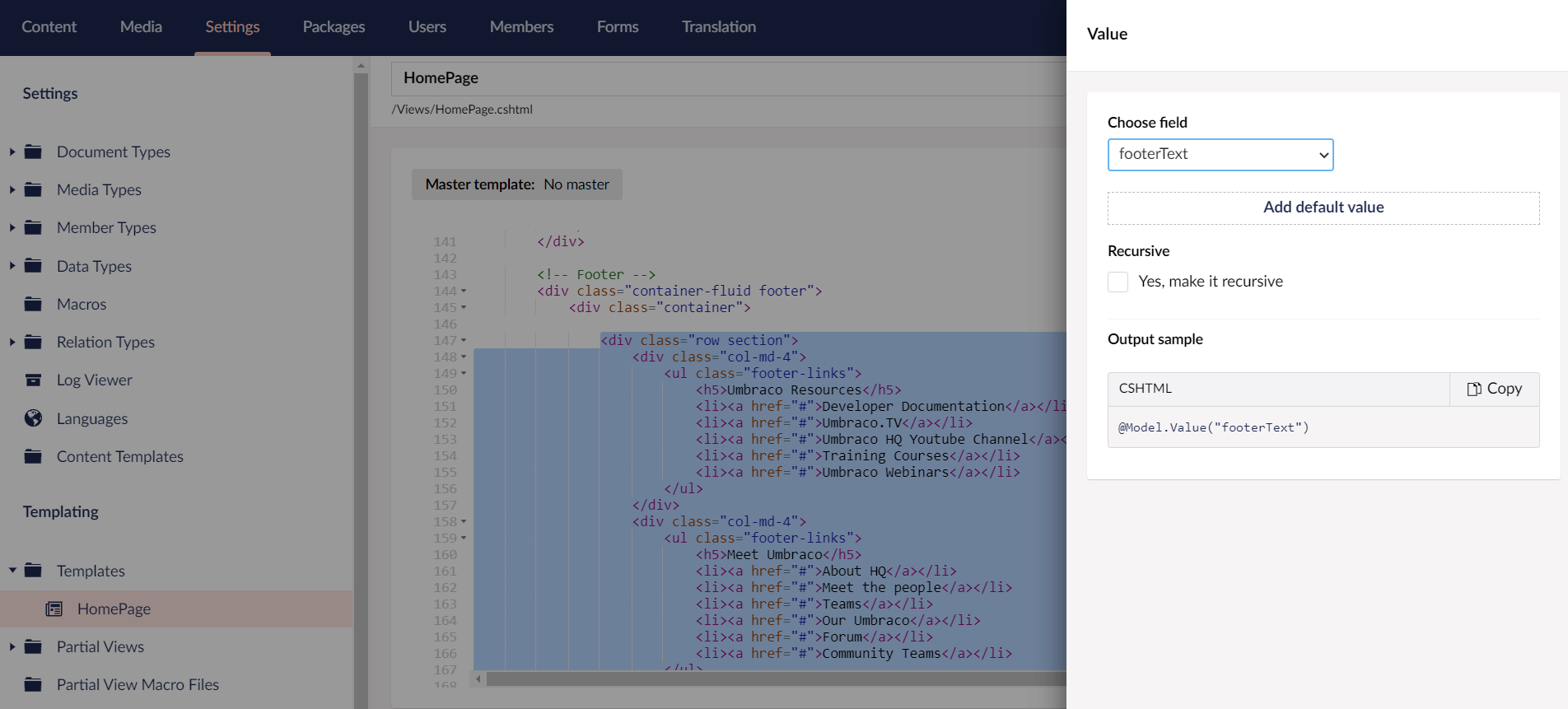Viewport: 1568px width, 709px height.
Task: Click the Languages globe icon
Action: (33, 418)
